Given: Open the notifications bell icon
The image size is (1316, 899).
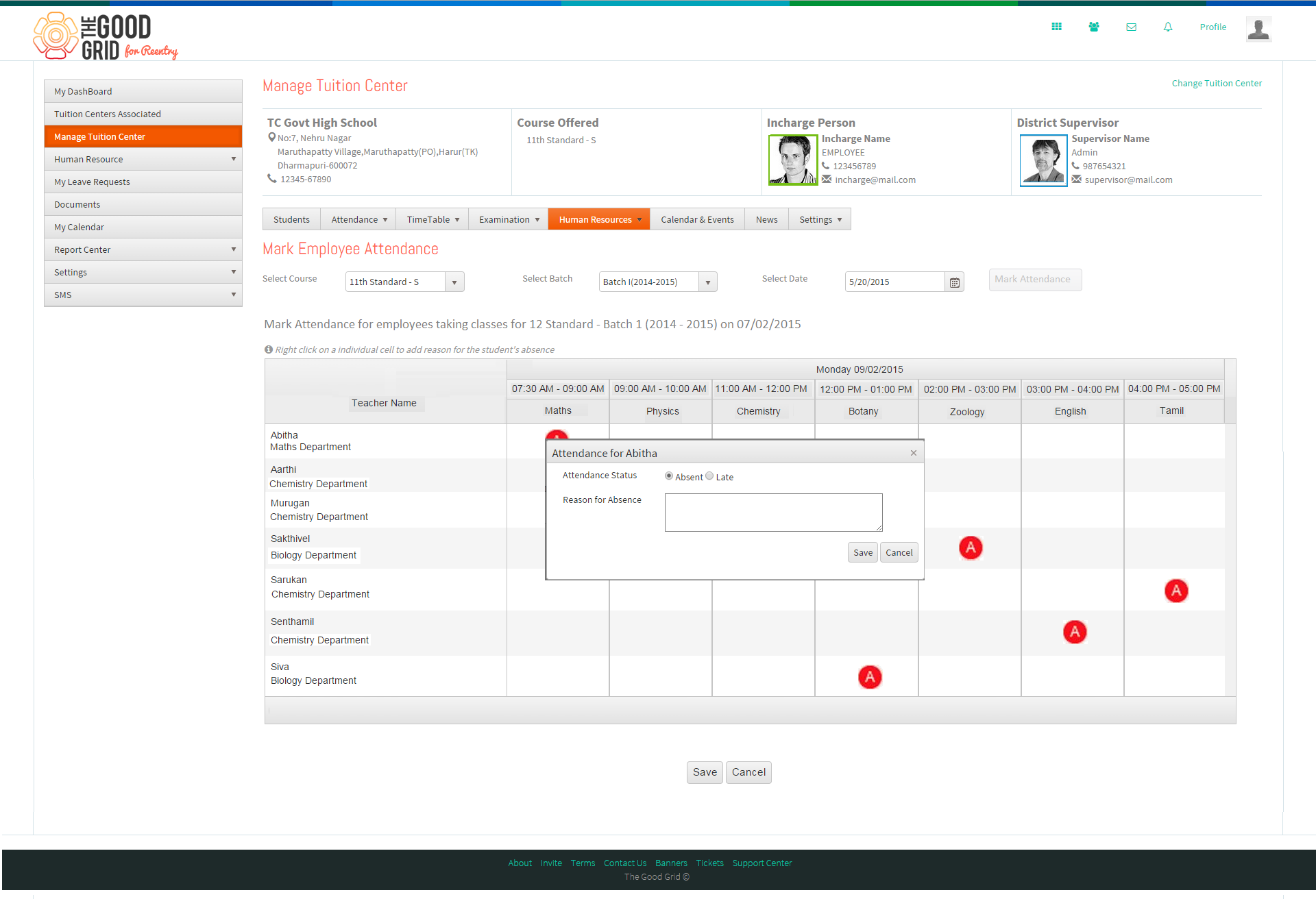Looking at the screenshot, I should [1168, 27].
